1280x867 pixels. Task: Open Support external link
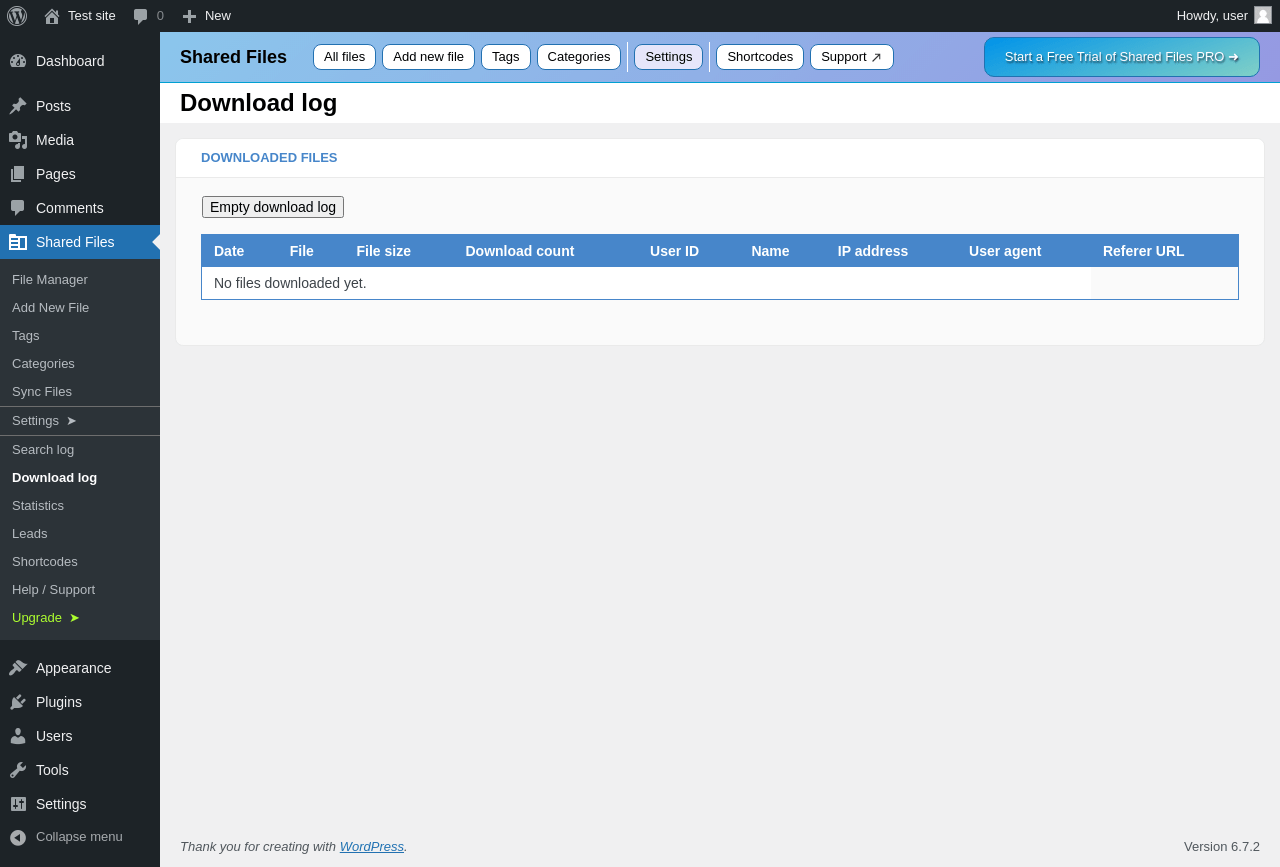852,57
